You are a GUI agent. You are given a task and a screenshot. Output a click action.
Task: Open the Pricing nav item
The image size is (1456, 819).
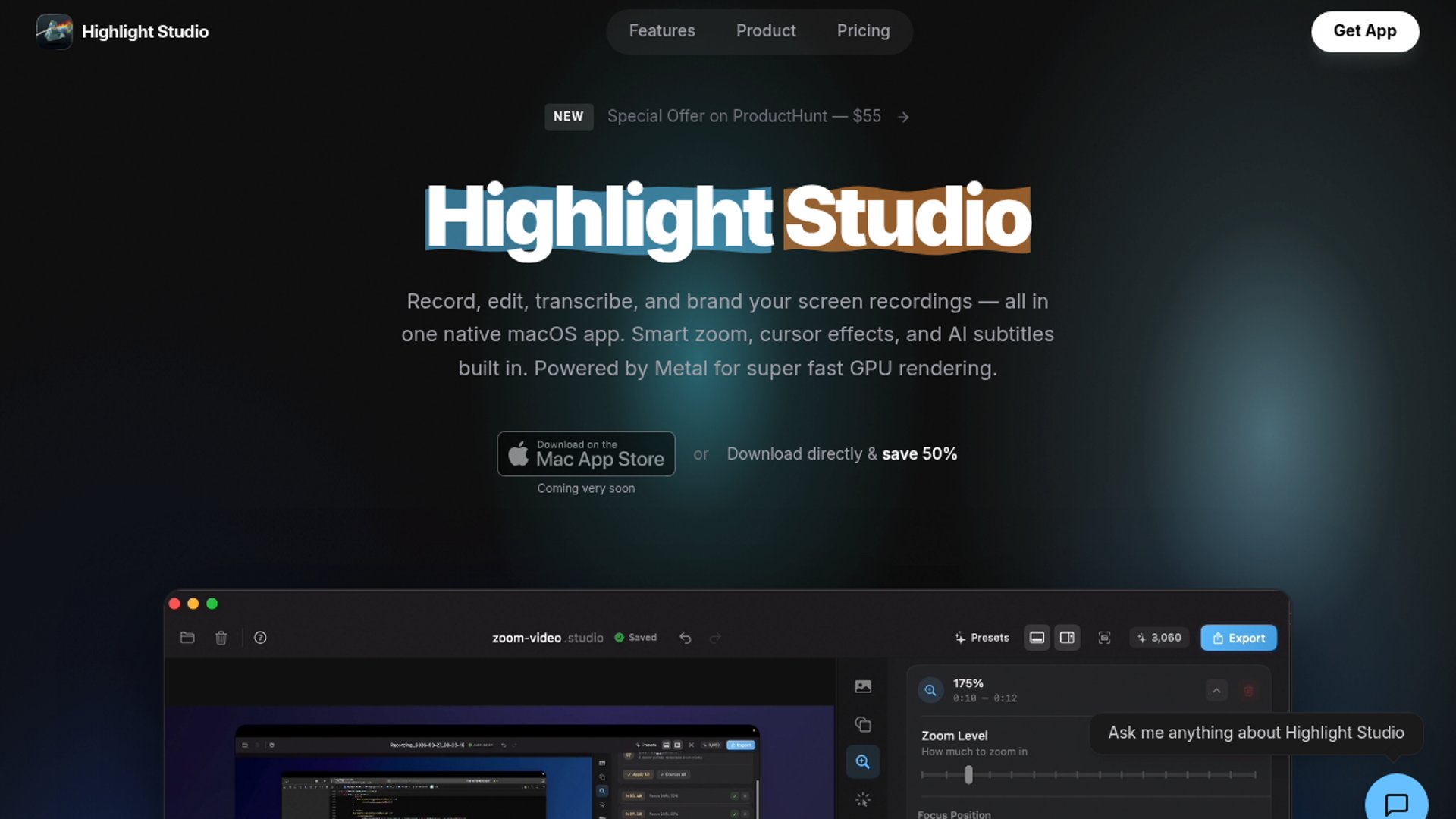863,31
